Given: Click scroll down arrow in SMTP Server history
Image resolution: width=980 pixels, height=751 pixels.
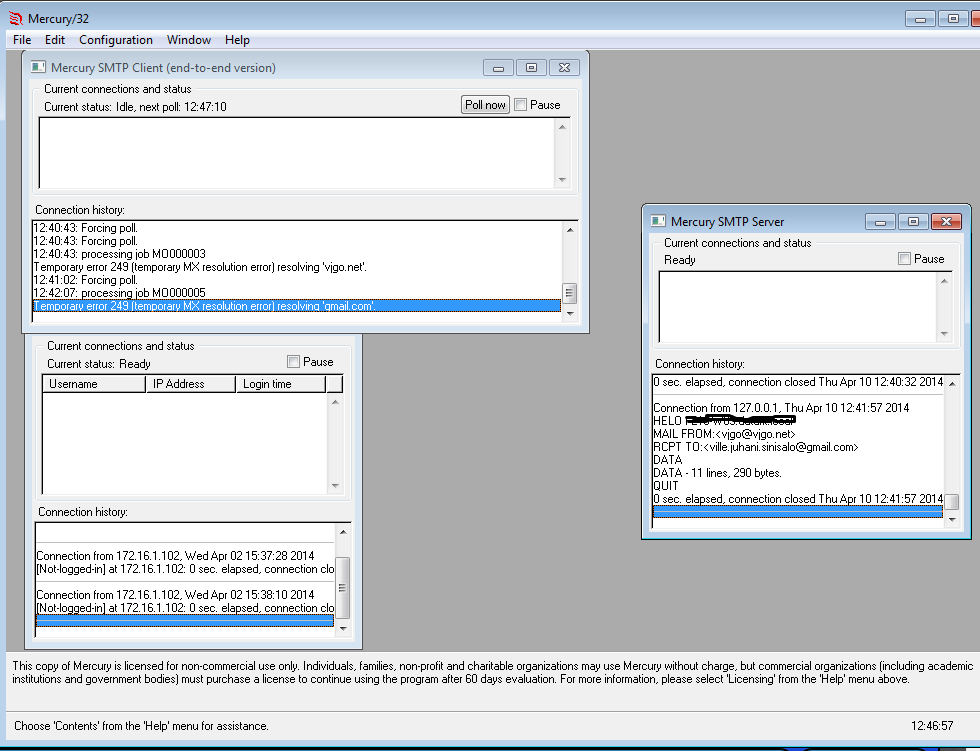Looking at the screenshot, I should (952, 519).
